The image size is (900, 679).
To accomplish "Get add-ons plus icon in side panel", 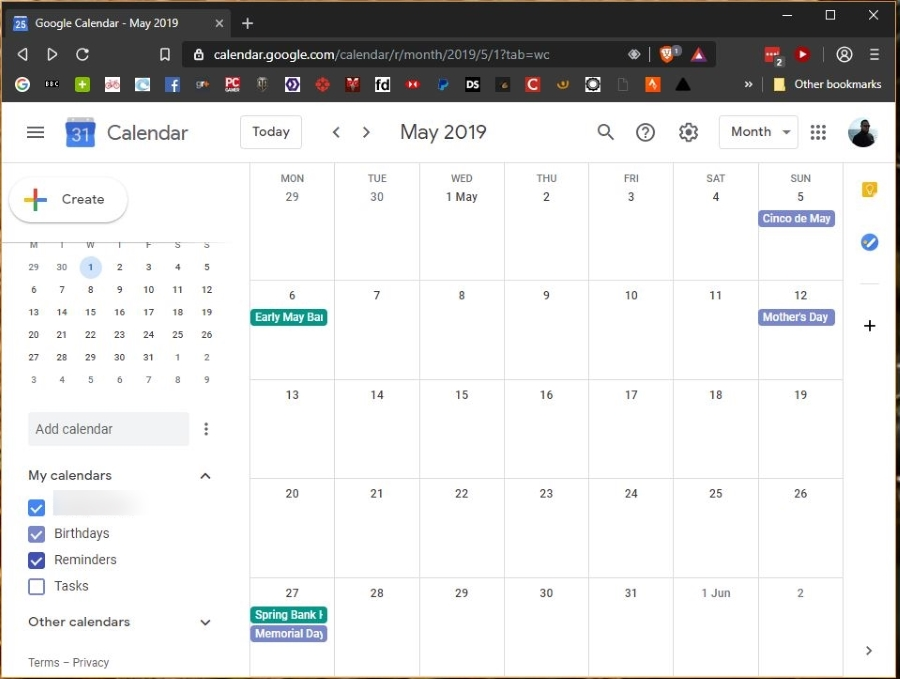I will [x=869, y=326].
